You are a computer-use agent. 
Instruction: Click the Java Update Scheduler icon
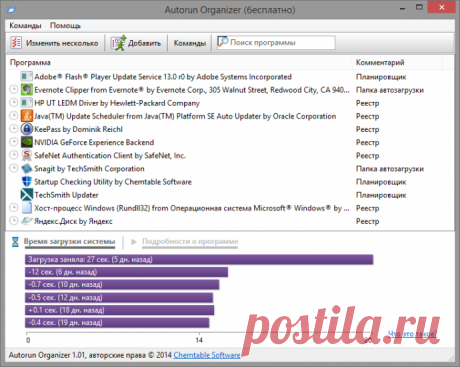coord(26,116)
